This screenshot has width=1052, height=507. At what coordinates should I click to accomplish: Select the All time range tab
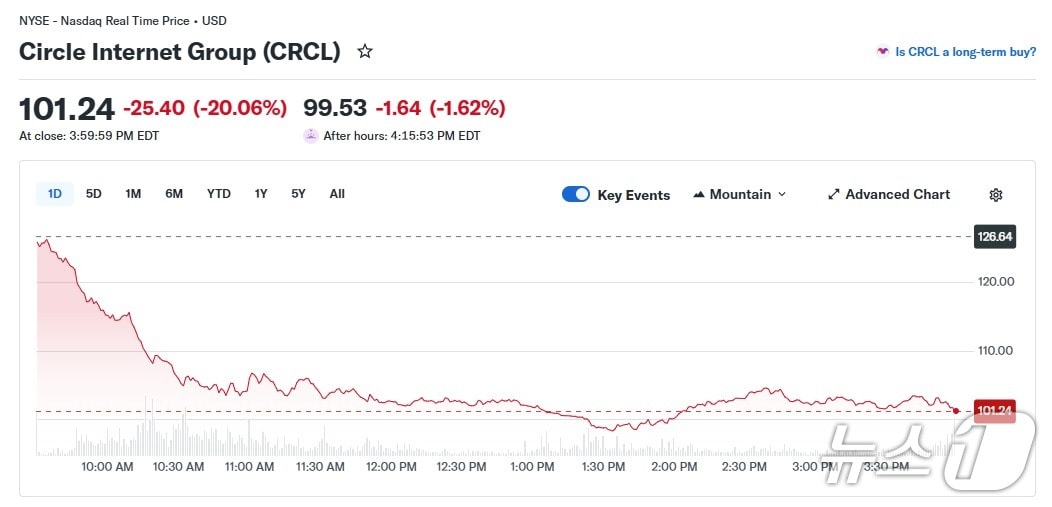pos(337,194)
